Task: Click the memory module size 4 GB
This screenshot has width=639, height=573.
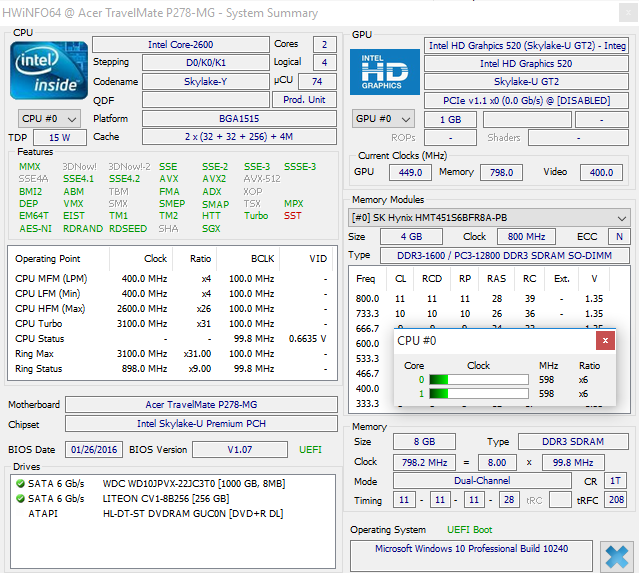Action: coord(411,236)
